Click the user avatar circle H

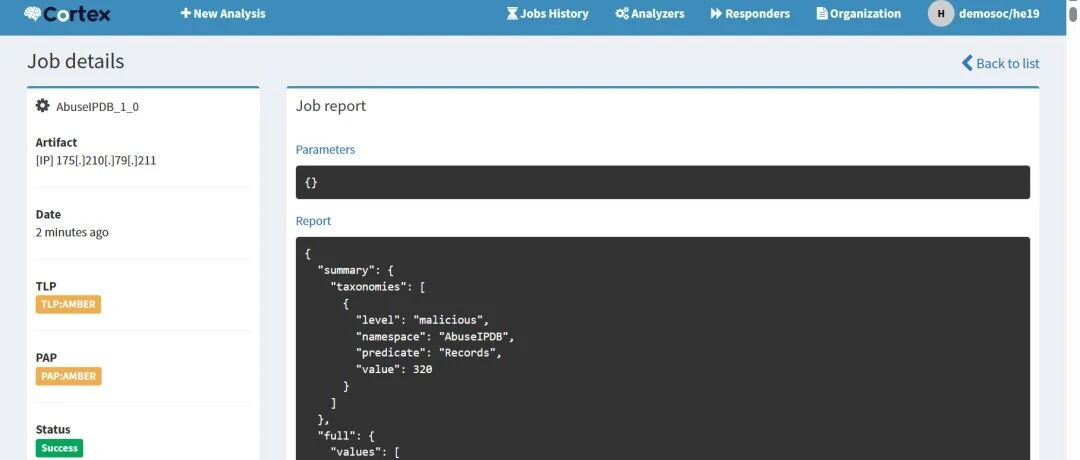point(941,13)
